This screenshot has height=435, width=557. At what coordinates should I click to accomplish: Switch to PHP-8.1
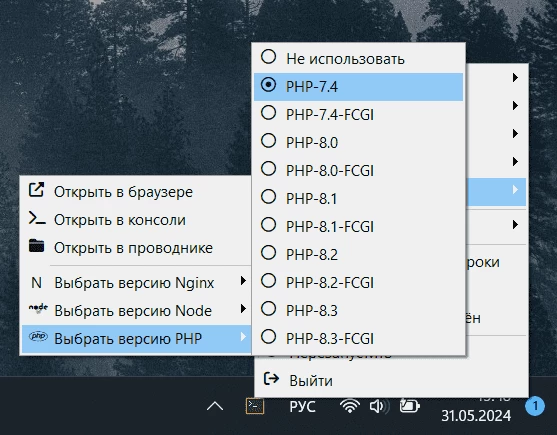pos(358,198)
